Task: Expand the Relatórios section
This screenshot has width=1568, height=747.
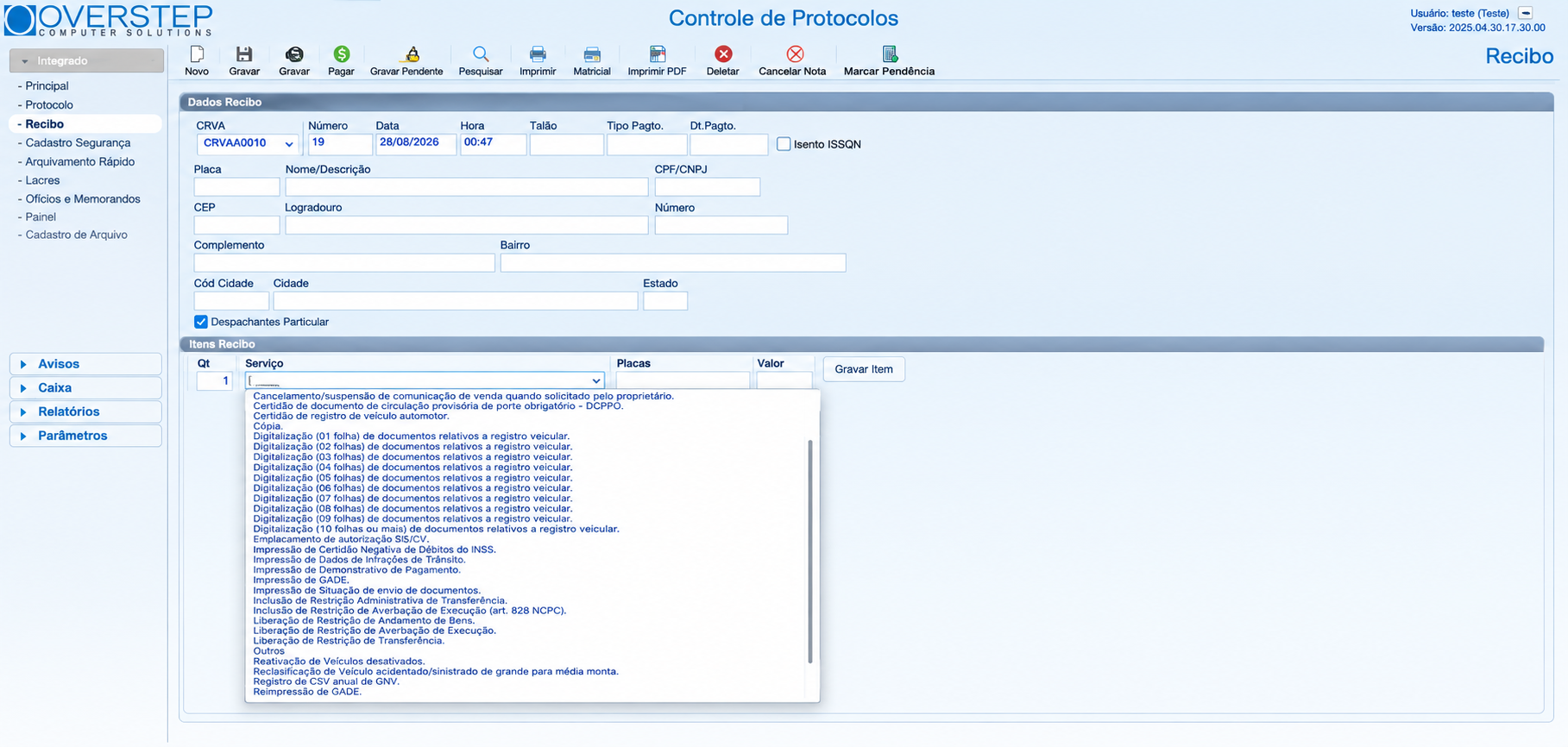Action: [x=85, y=412]
